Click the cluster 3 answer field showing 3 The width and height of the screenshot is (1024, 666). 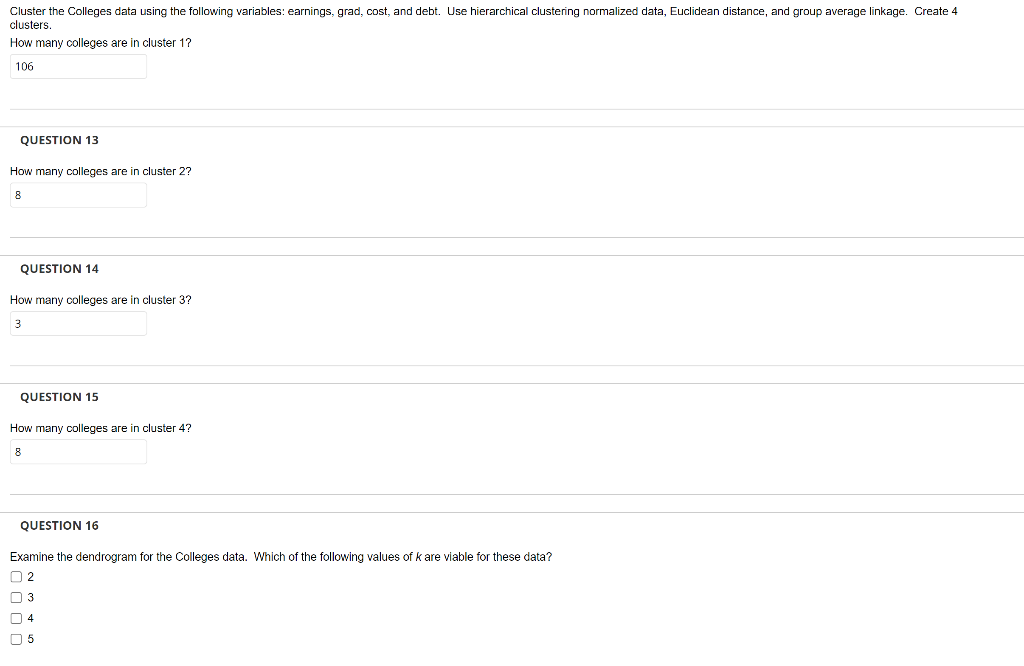click(77, 323)
